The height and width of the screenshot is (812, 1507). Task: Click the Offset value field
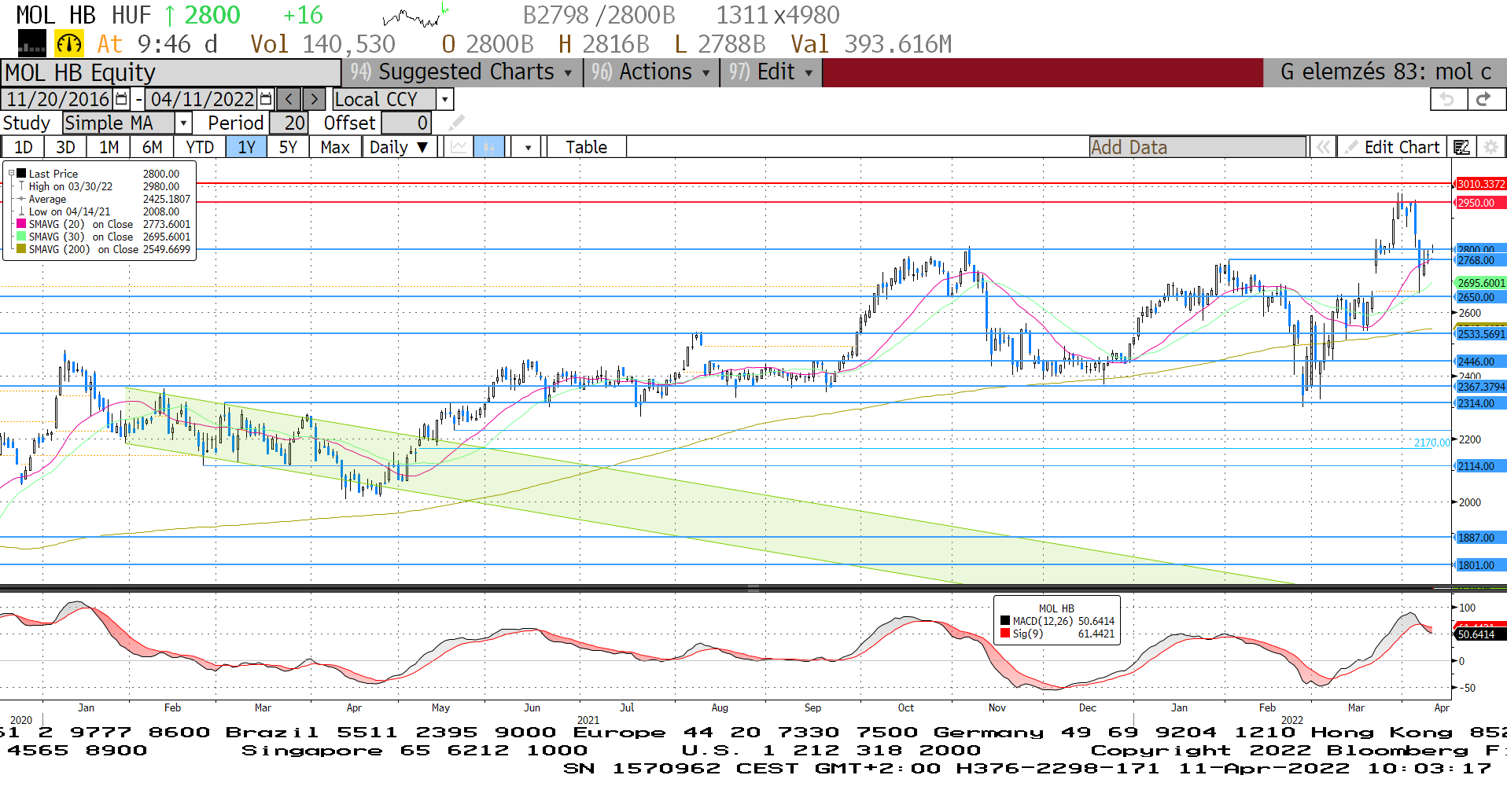pyautogui.click(x=406, y=123)
